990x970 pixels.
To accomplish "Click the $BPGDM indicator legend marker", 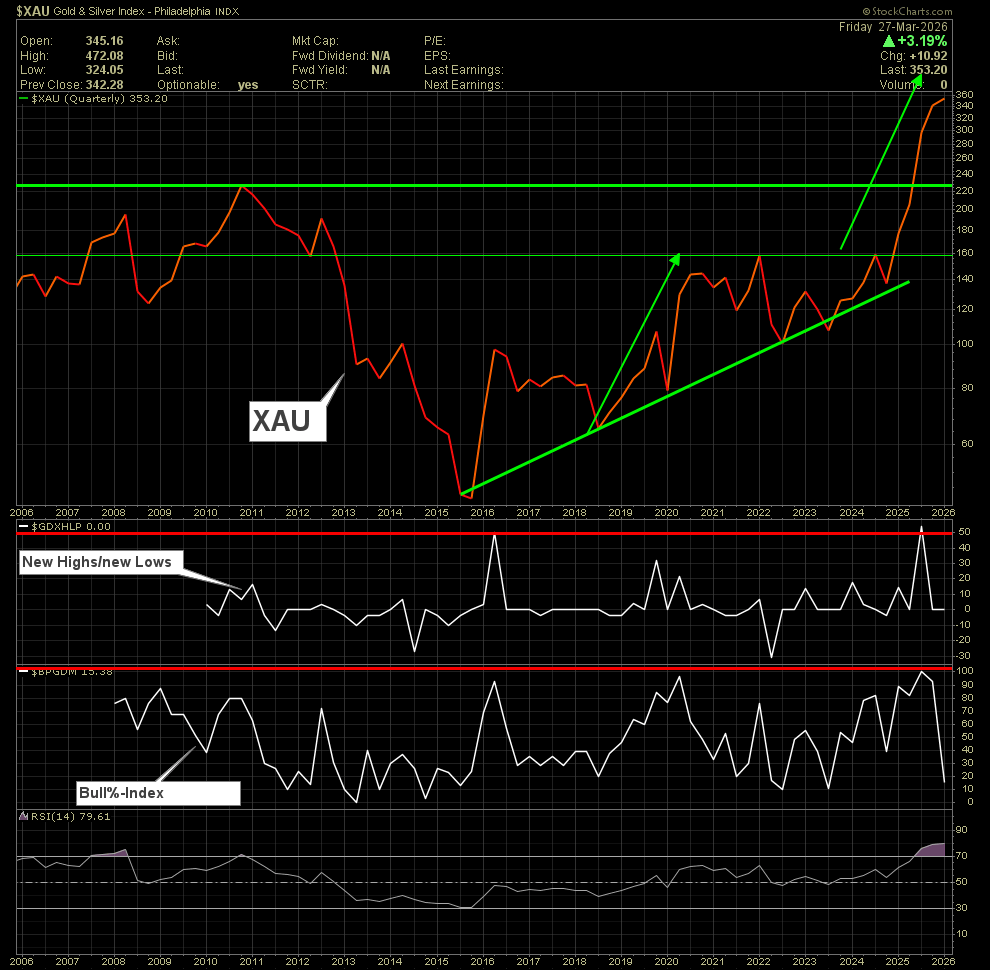I will (23, 671).
